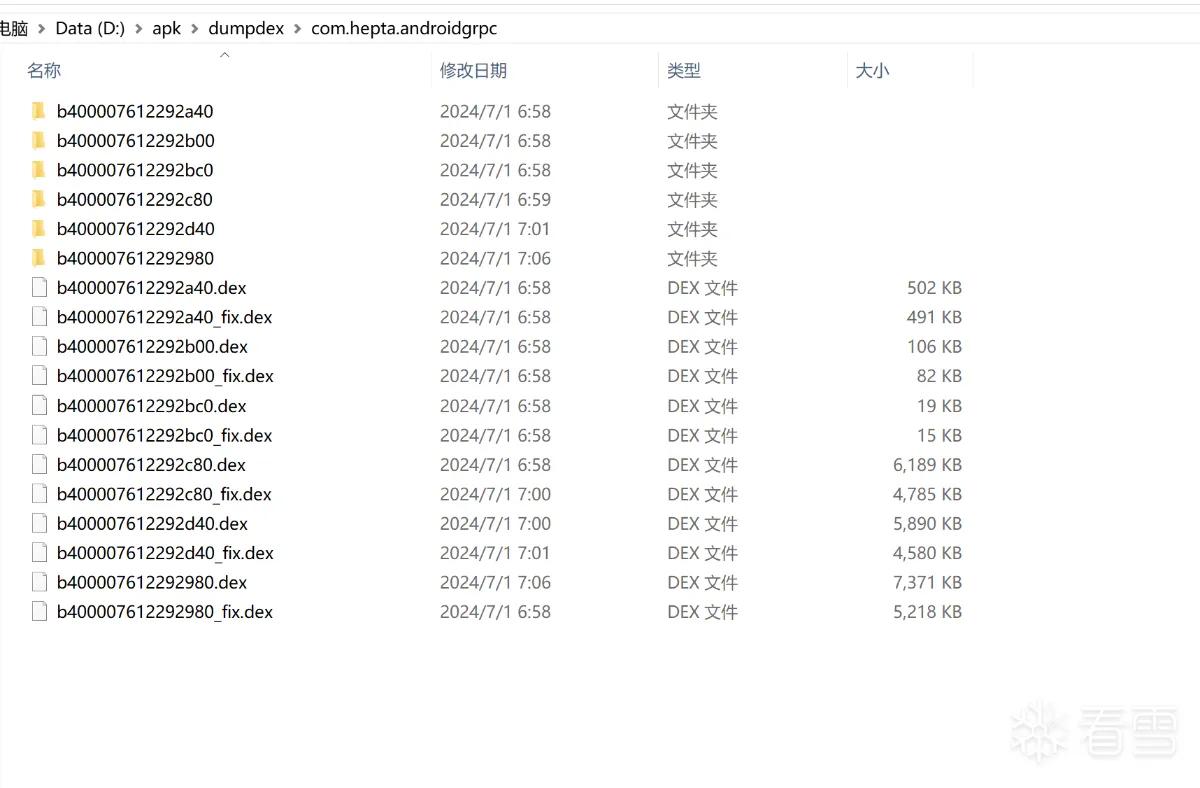
Task: Click the 106 KB size value
Action: [x=934, y=347]
